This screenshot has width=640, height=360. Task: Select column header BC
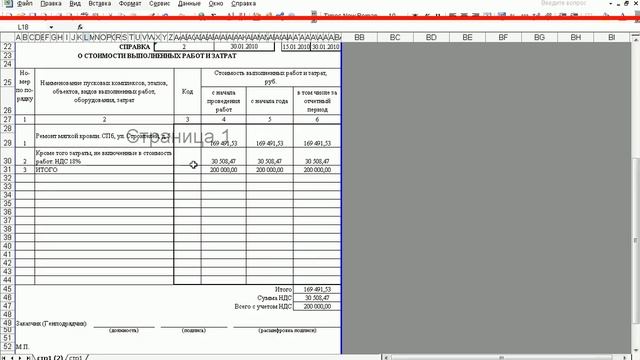click(x=395, y=37)
